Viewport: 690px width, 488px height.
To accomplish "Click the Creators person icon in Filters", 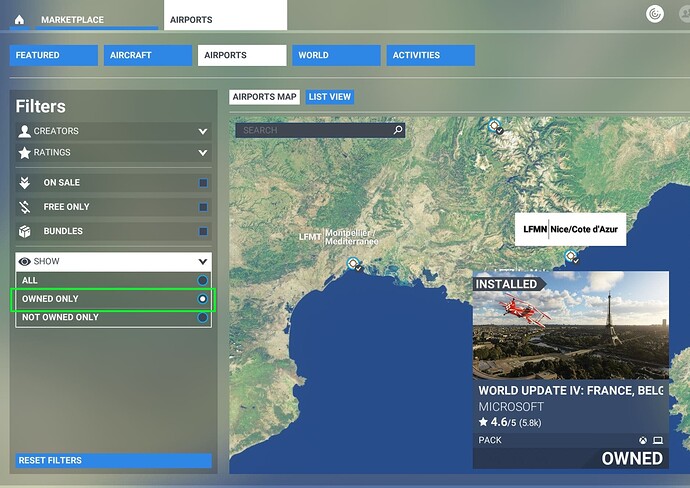I will tap(25, 131).
